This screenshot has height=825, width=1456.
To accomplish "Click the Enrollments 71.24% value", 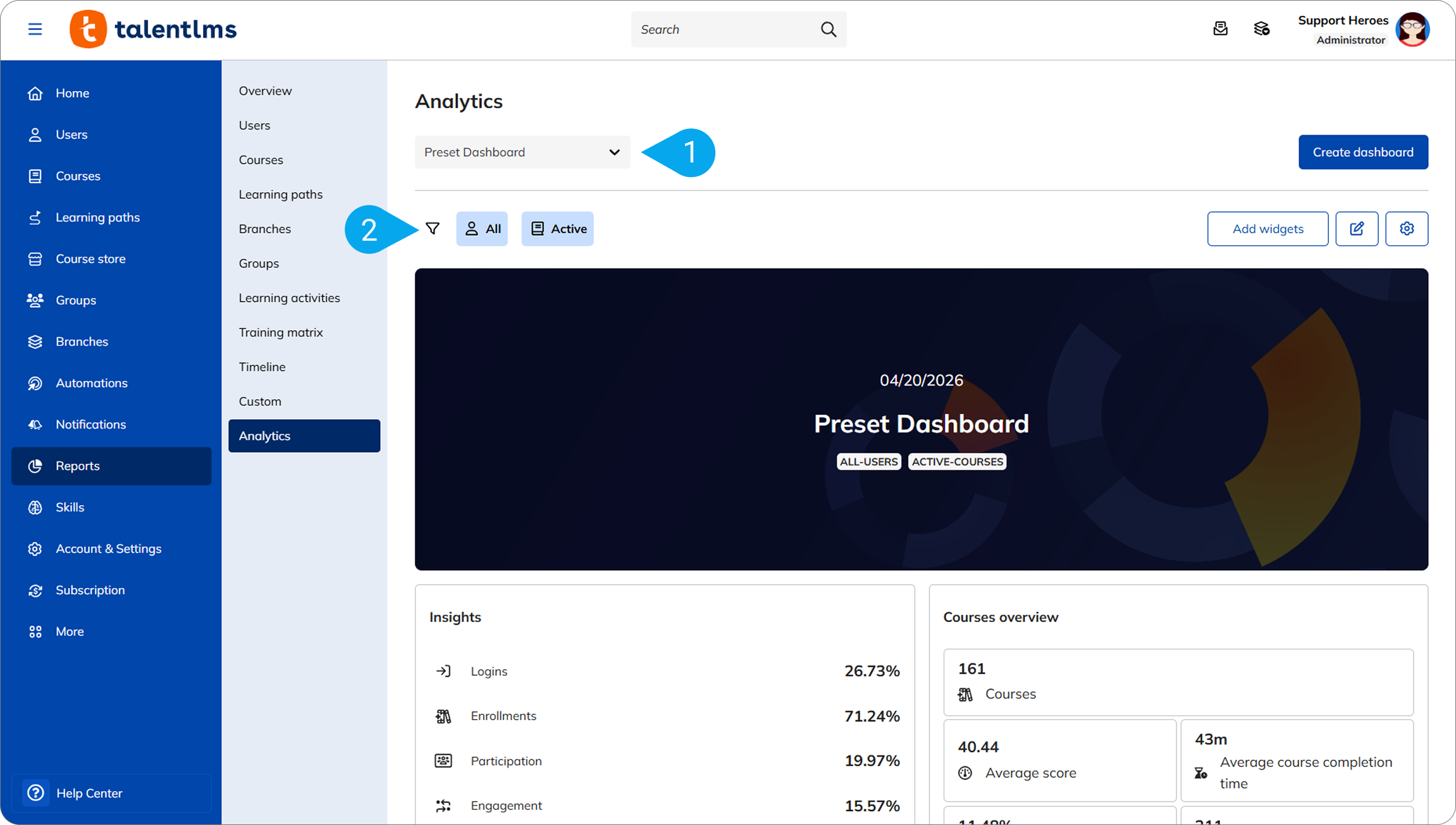I will pos(872,716).
